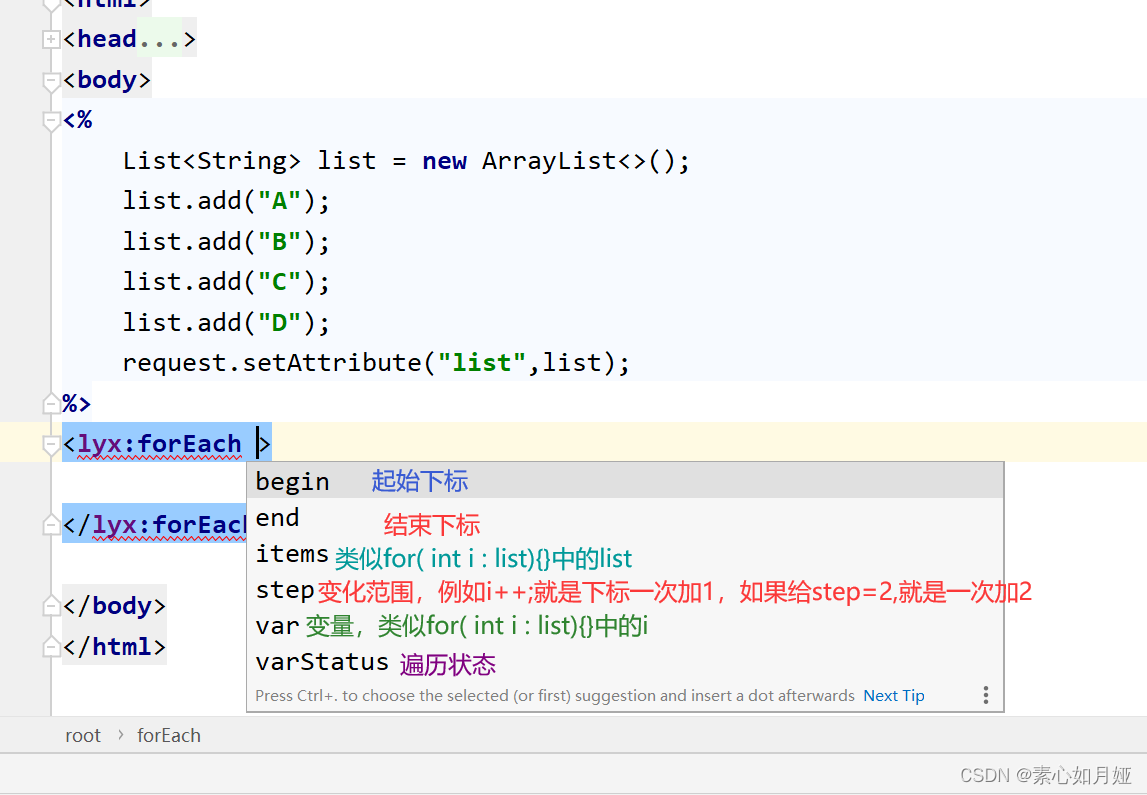This screenshot has width=1147, height=795.
Task: Select the begin attribute suggestion
Action: 625,481
